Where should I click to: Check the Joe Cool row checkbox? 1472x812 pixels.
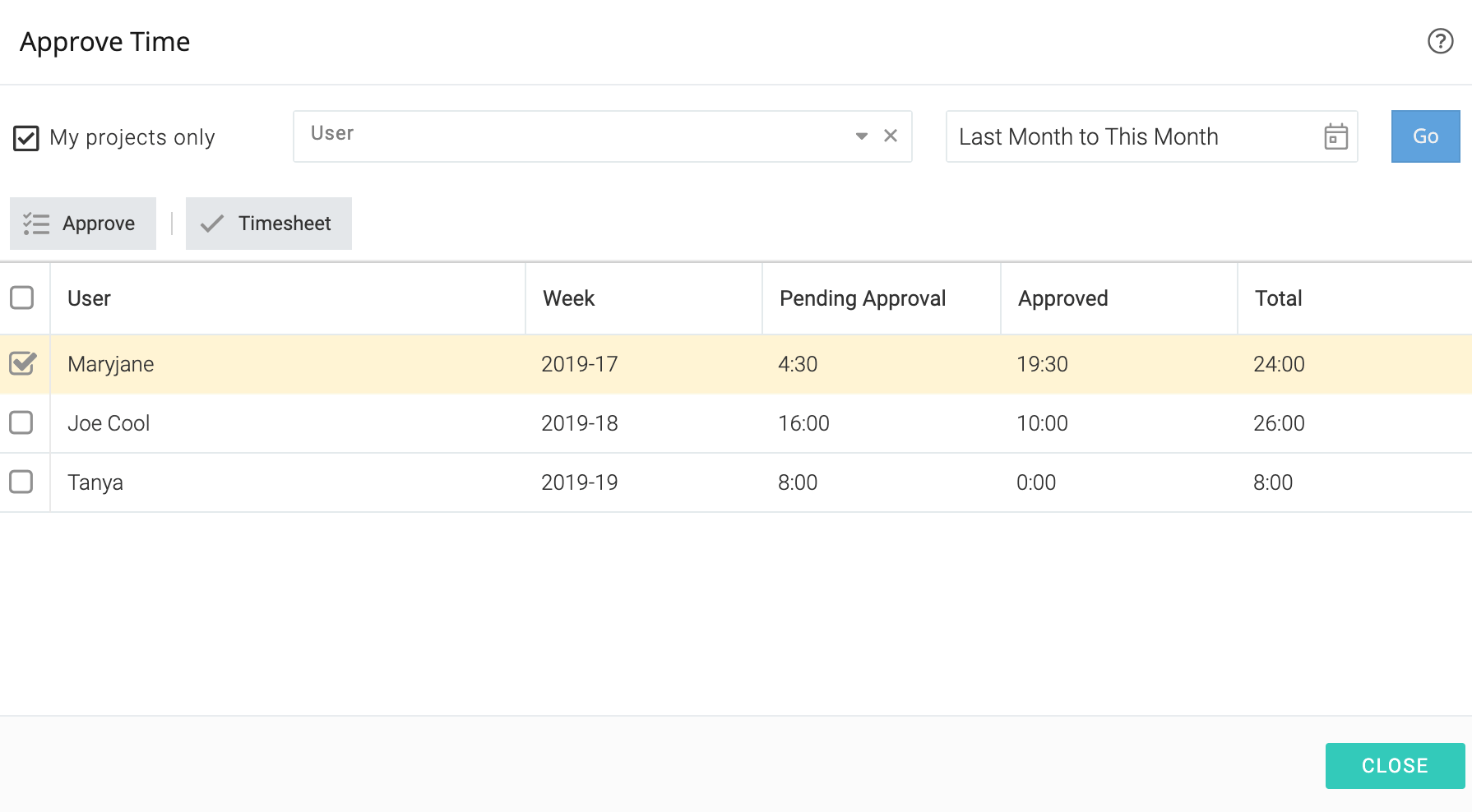pyautogui.click(x=21, y=422)
